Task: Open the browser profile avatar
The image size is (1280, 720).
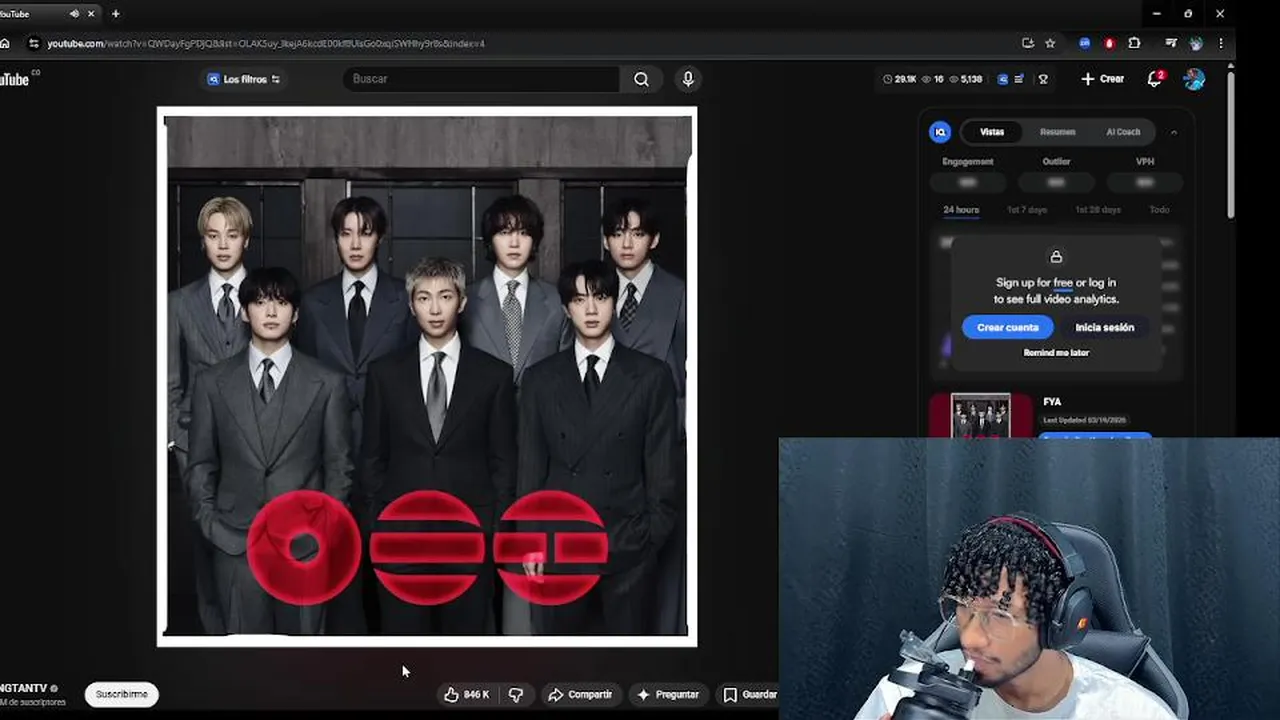Action: [1196, 43]
